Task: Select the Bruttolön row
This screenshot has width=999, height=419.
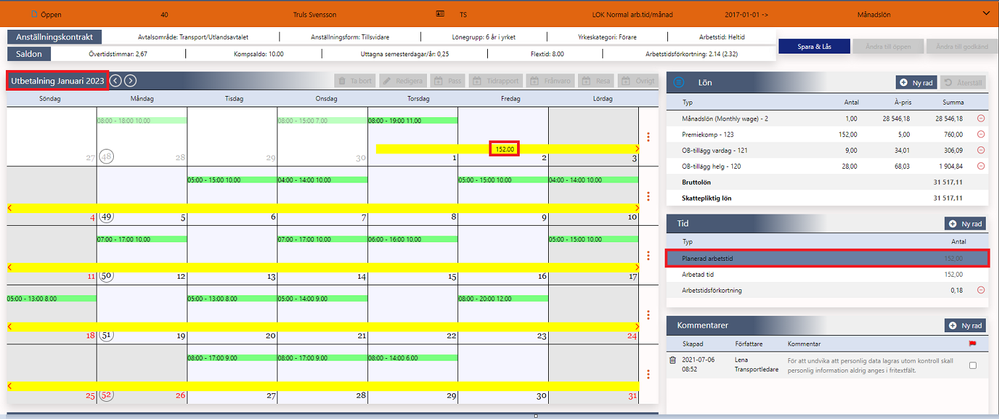Action: [827, 182]
